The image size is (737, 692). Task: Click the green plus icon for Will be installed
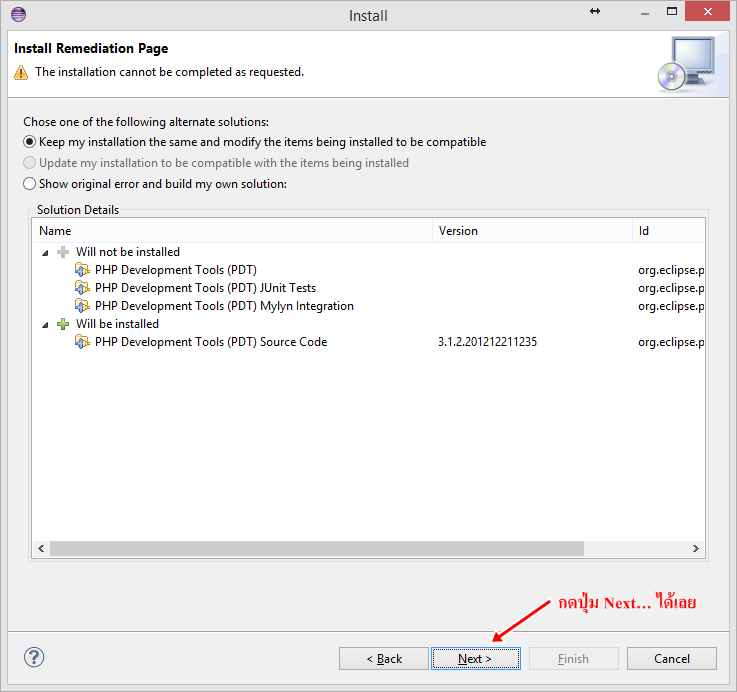click(63, 324)
